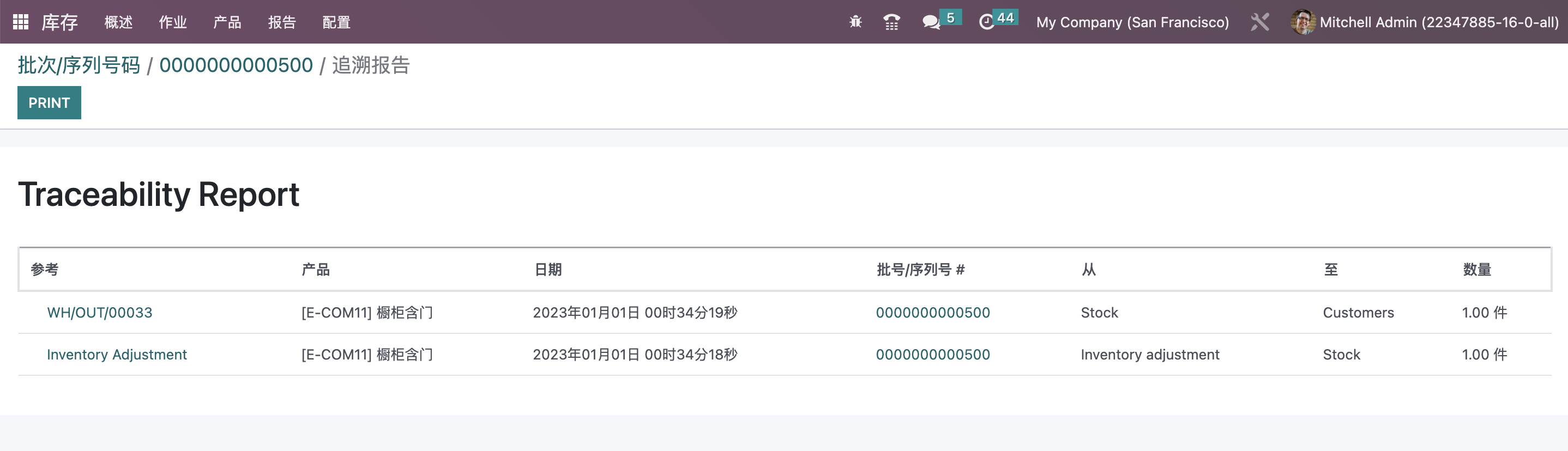Click 1.00 件 in WH/OUT/00033 row
The height and width of the screenshot is (451, 1568).
click(1484, 313)
